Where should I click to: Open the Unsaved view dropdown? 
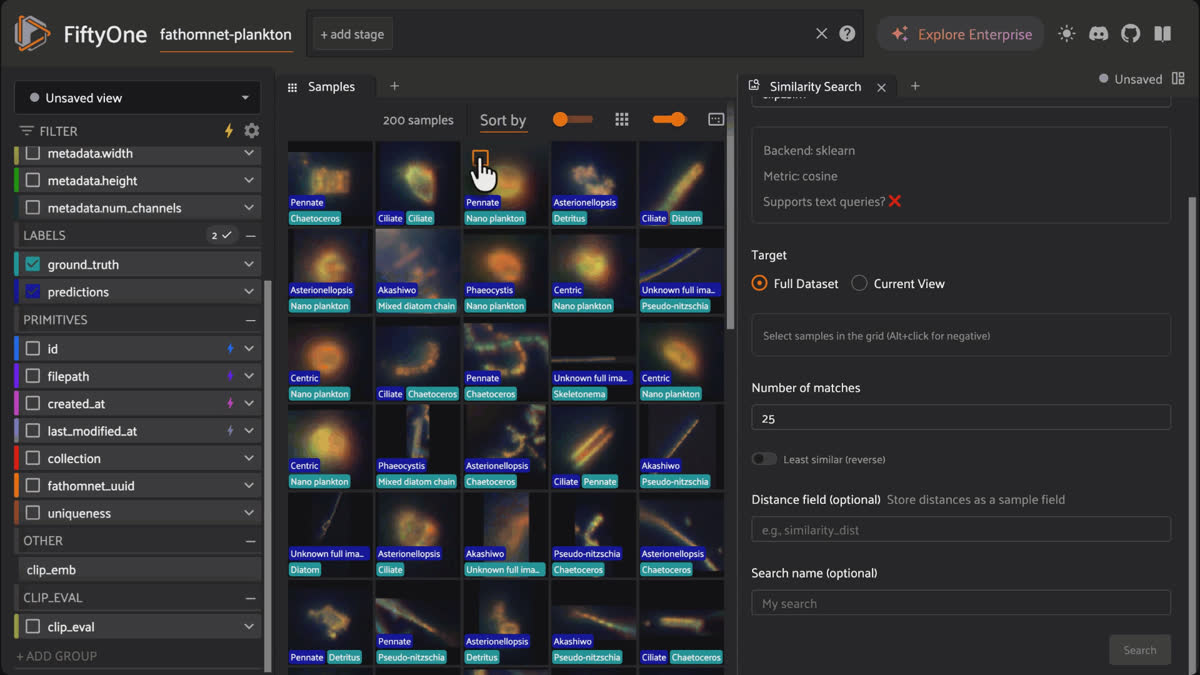(x=138, y=98)
